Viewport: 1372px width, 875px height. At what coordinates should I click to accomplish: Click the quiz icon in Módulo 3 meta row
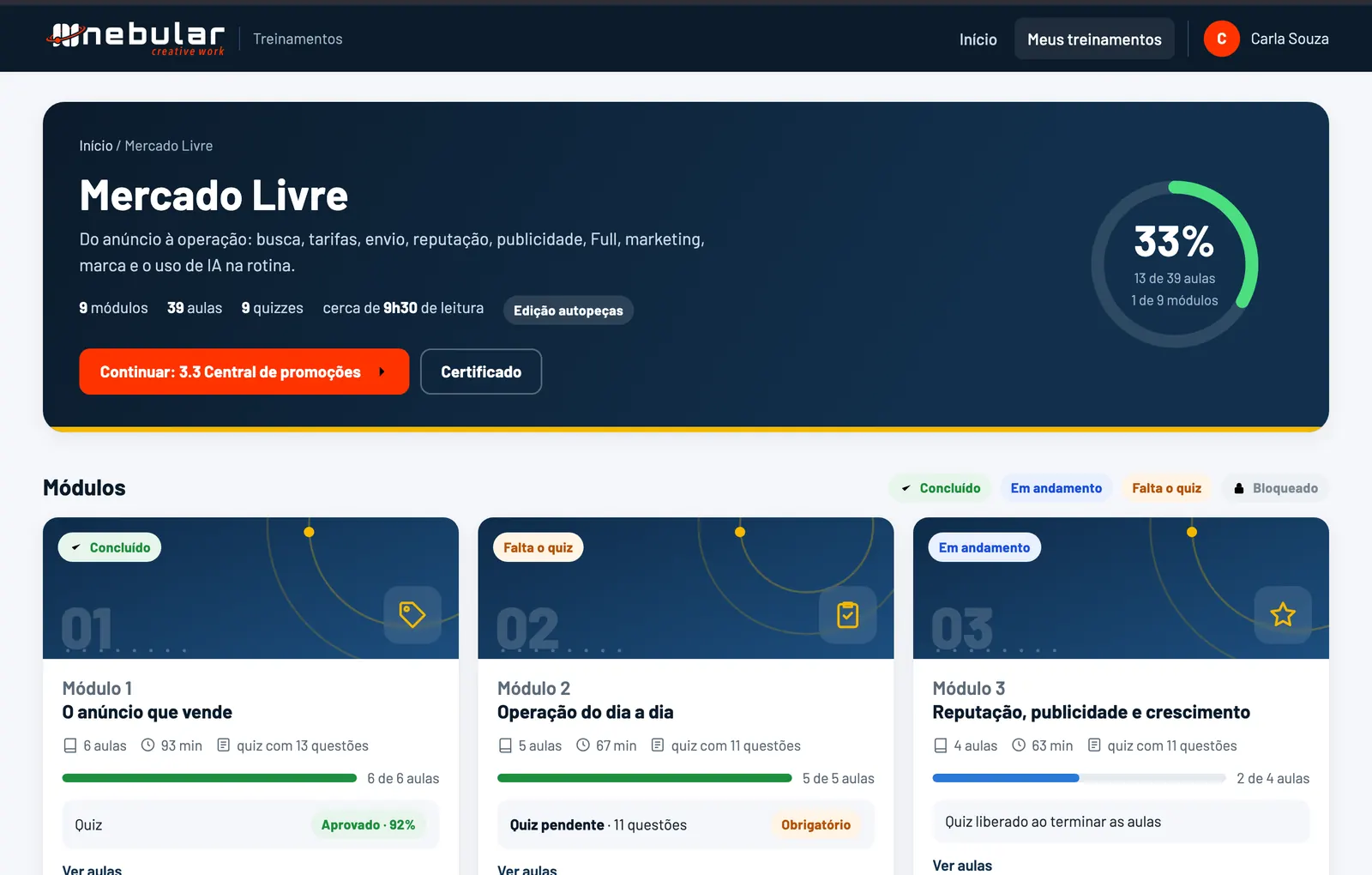[1094, 745]
